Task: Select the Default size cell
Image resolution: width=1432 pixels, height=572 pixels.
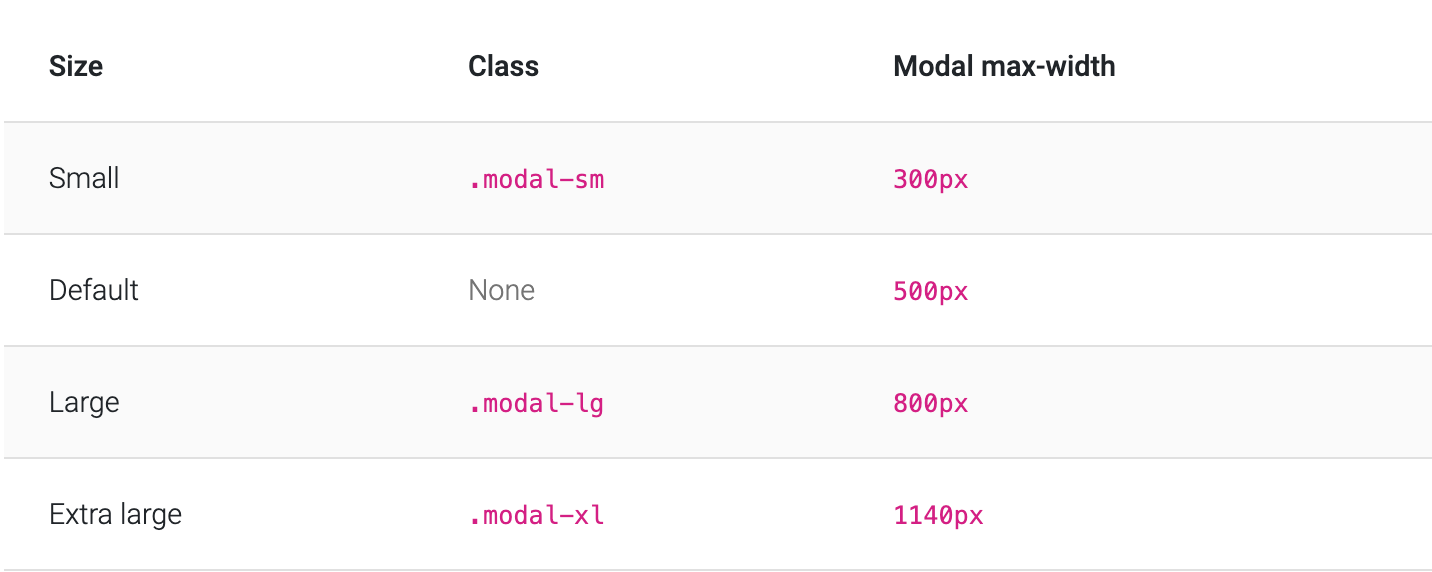Action: [94, 290]
